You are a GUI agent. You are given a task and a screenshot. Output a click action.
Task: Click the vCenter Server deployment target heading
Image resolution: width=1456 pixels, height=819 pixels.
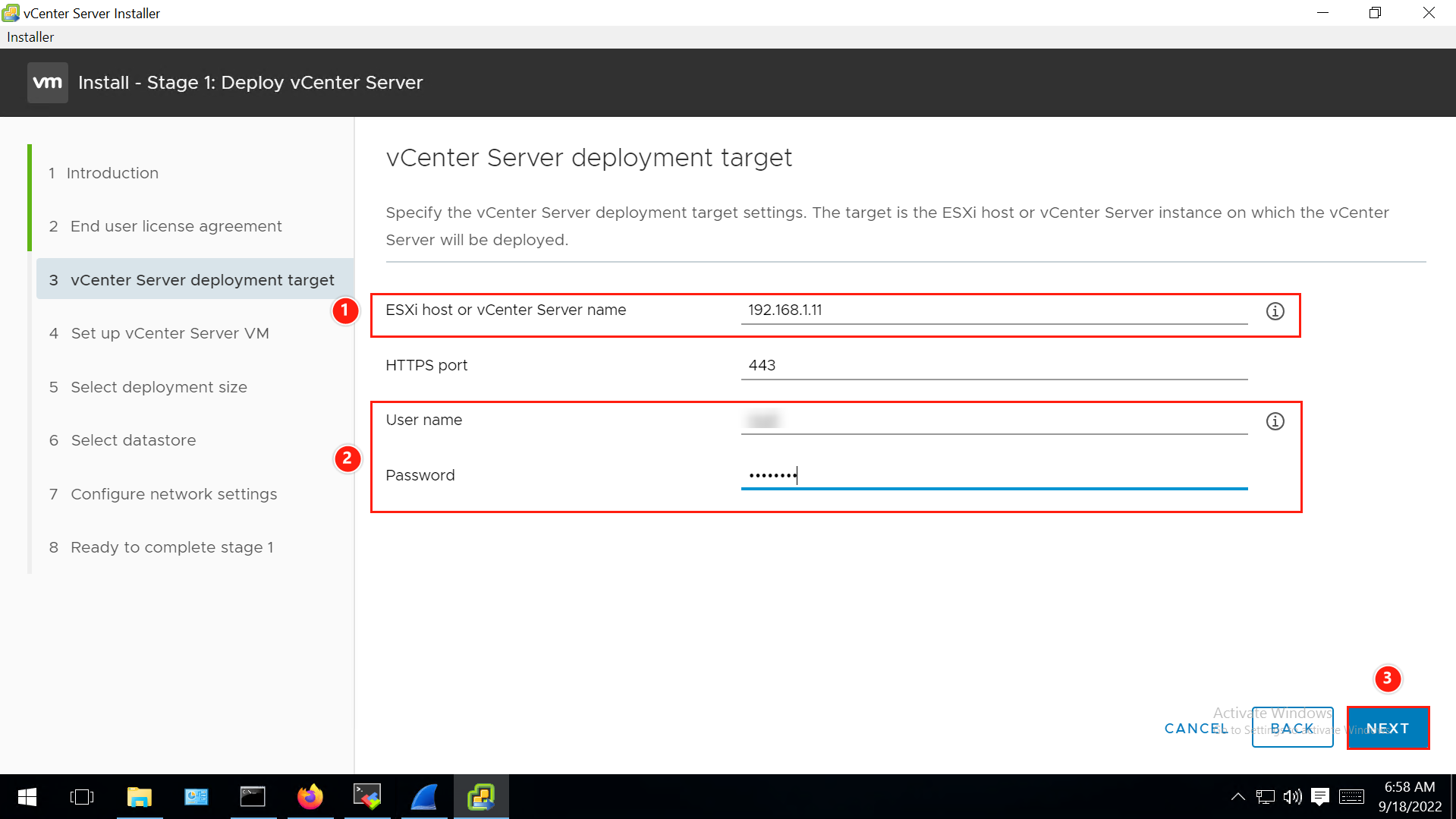coord(589,158)
